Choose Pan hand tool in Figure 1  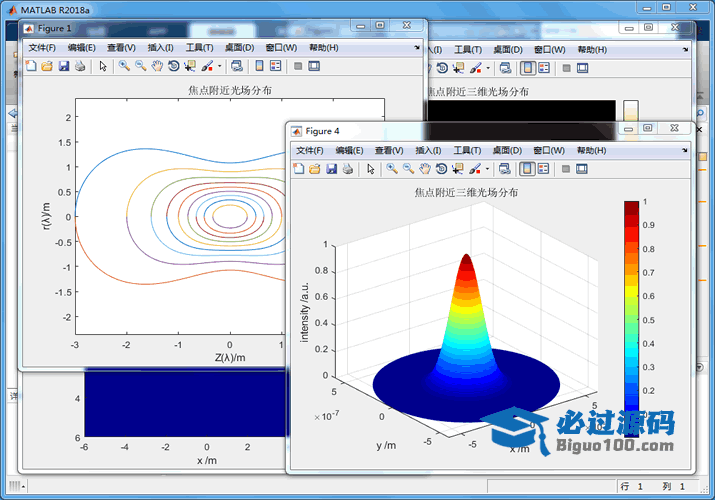click(157, 66)
